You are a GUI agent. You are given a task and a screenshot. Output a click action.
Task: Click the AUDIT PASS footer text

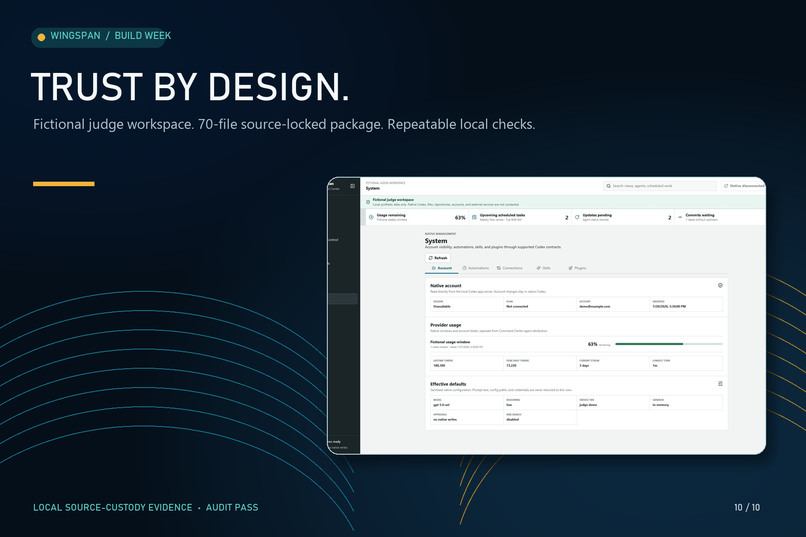[232, 508]
